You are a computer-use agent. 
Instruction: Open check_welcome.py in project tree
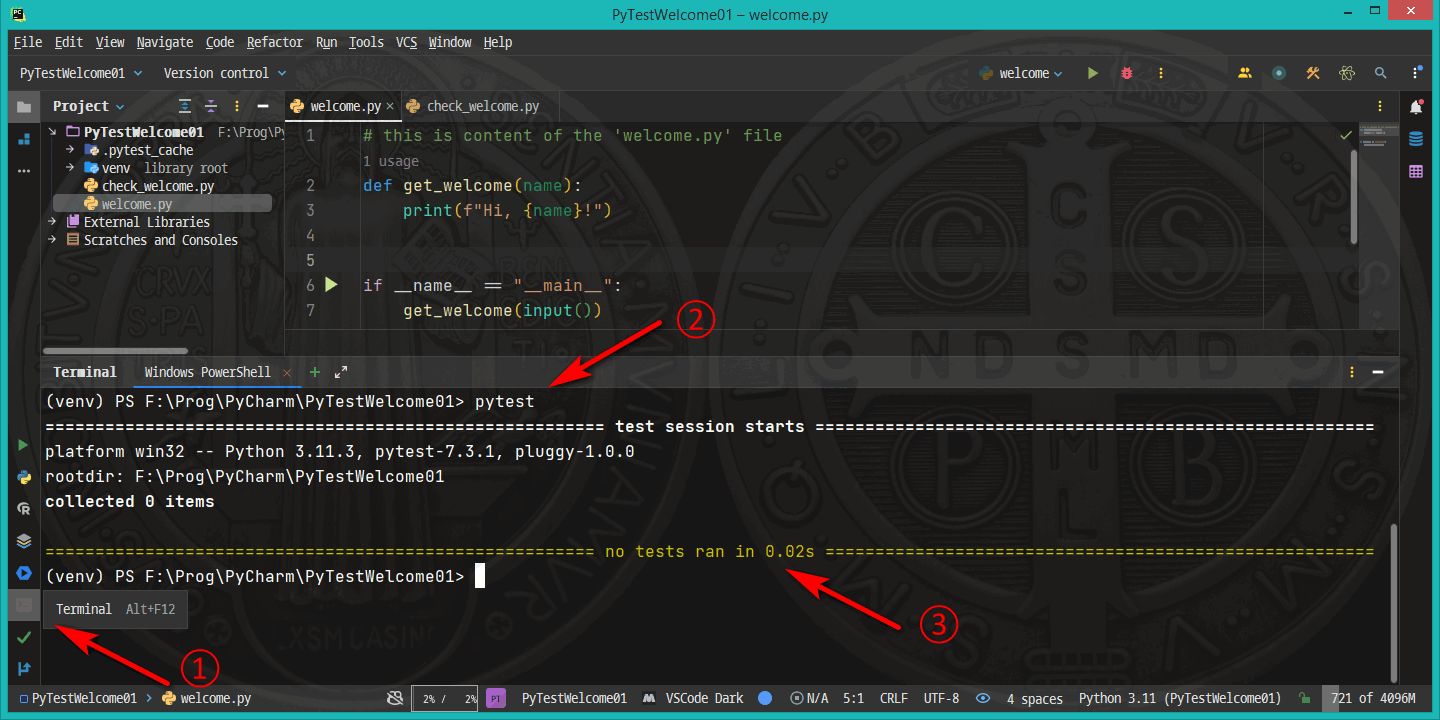[158, 186]
